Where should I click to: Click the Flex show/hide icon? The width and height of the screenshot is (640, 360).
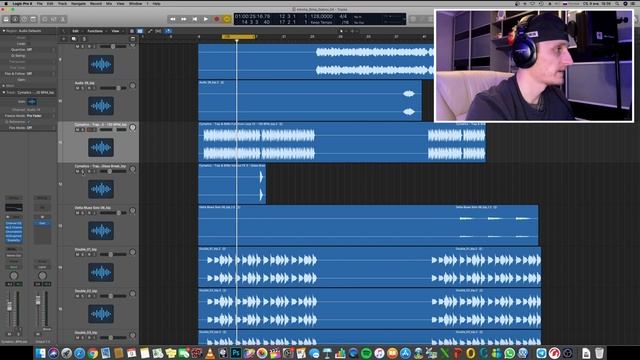pyautogui.click(x=158, y=31)
